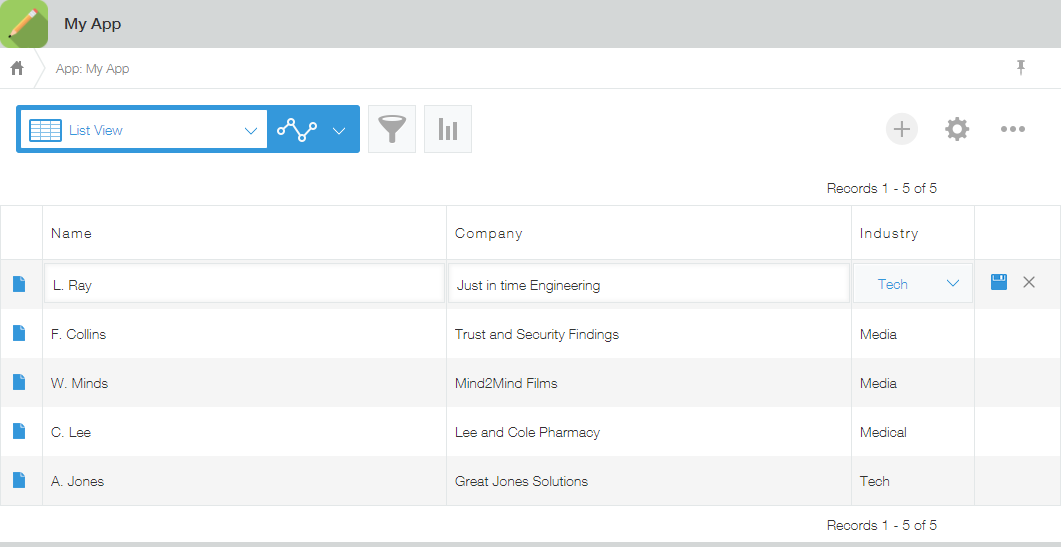Click the My App pencil logo

(24, 24)
